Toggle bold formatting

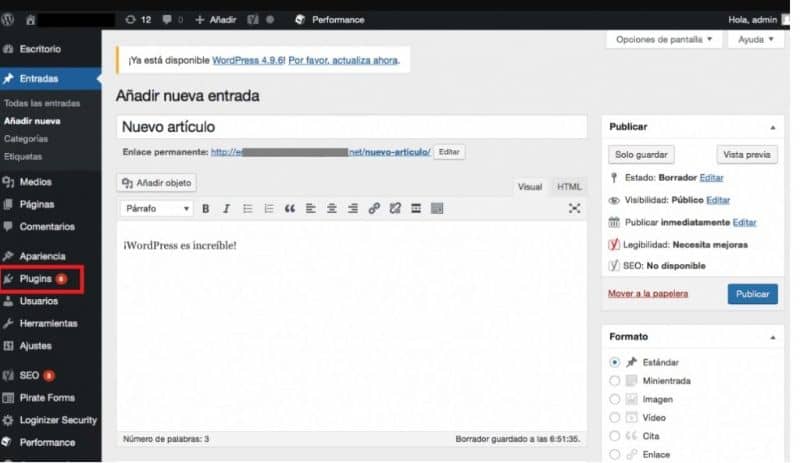[x=206, y=208]
